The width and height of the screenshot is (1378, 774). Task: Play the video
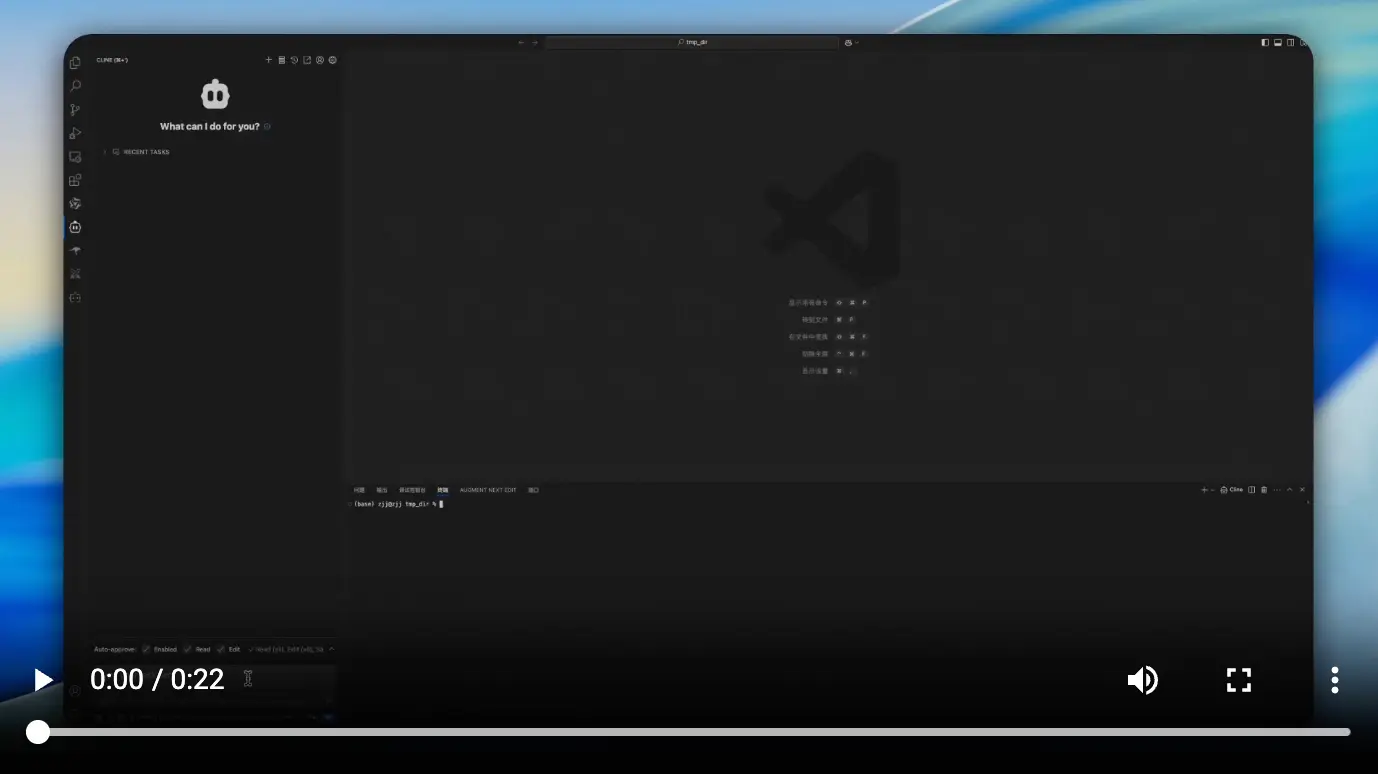click(x=43, y=680)
